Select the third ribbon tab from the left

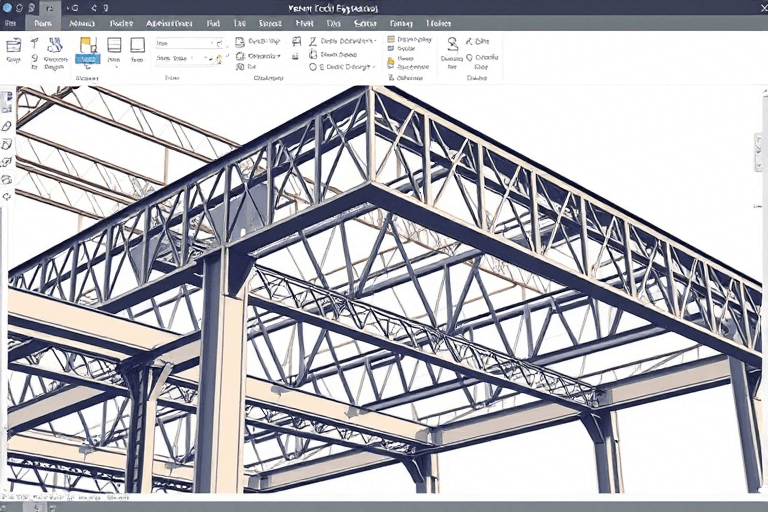82,22
